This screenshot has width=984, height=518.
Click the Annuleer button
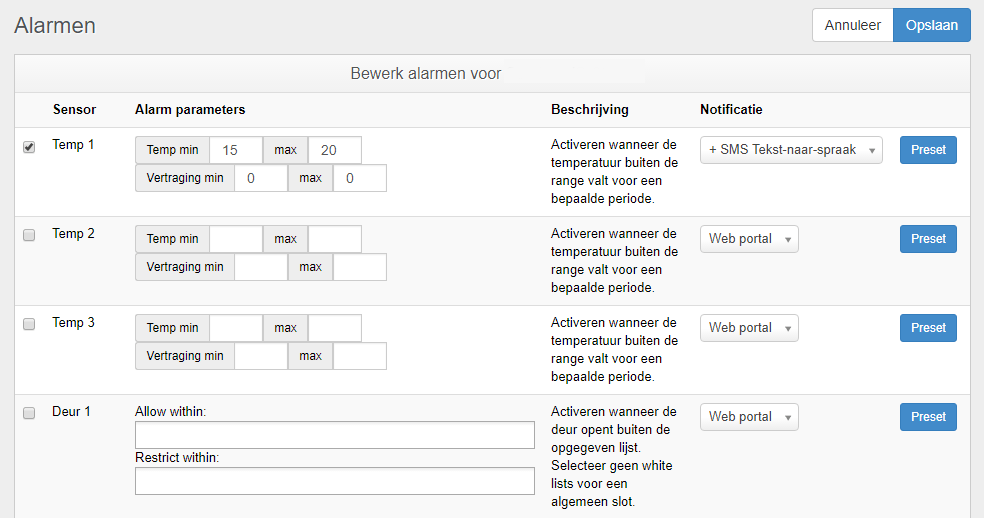(x=852, y=25)
